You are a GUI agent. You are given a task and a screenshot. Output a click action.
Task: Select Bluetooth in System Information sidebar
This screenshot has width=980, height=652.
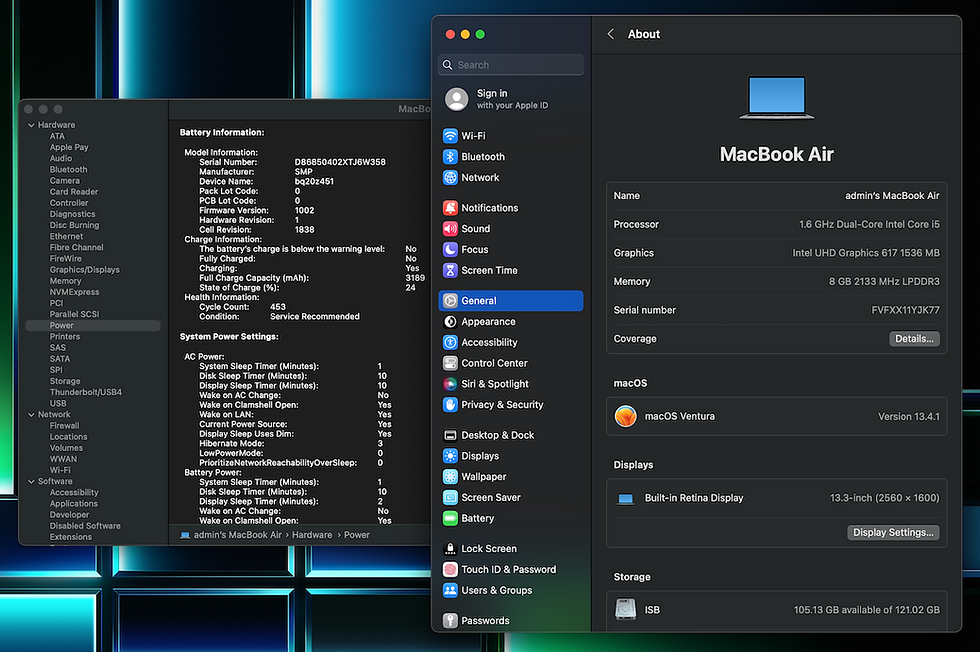click(68, 170)
